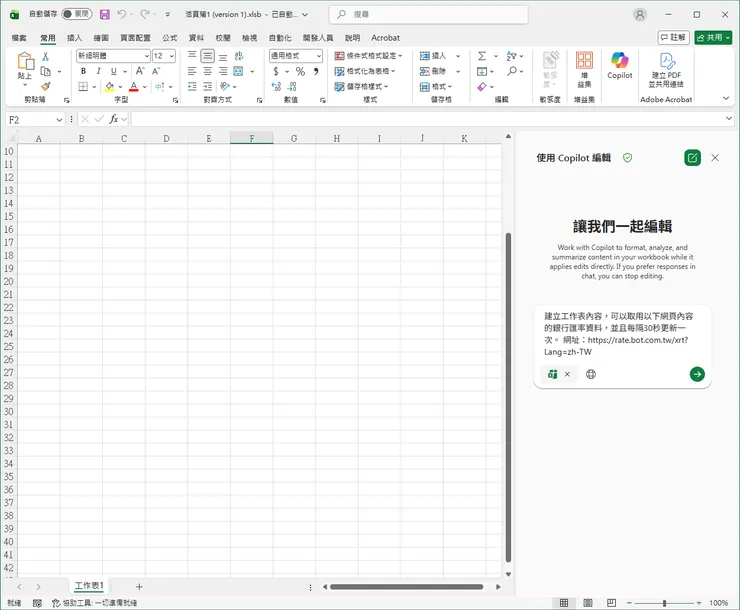This screenshot has height=610, width=740.
Task: Send the Copilot prompt arrow button
Action: tap(697, 374)
